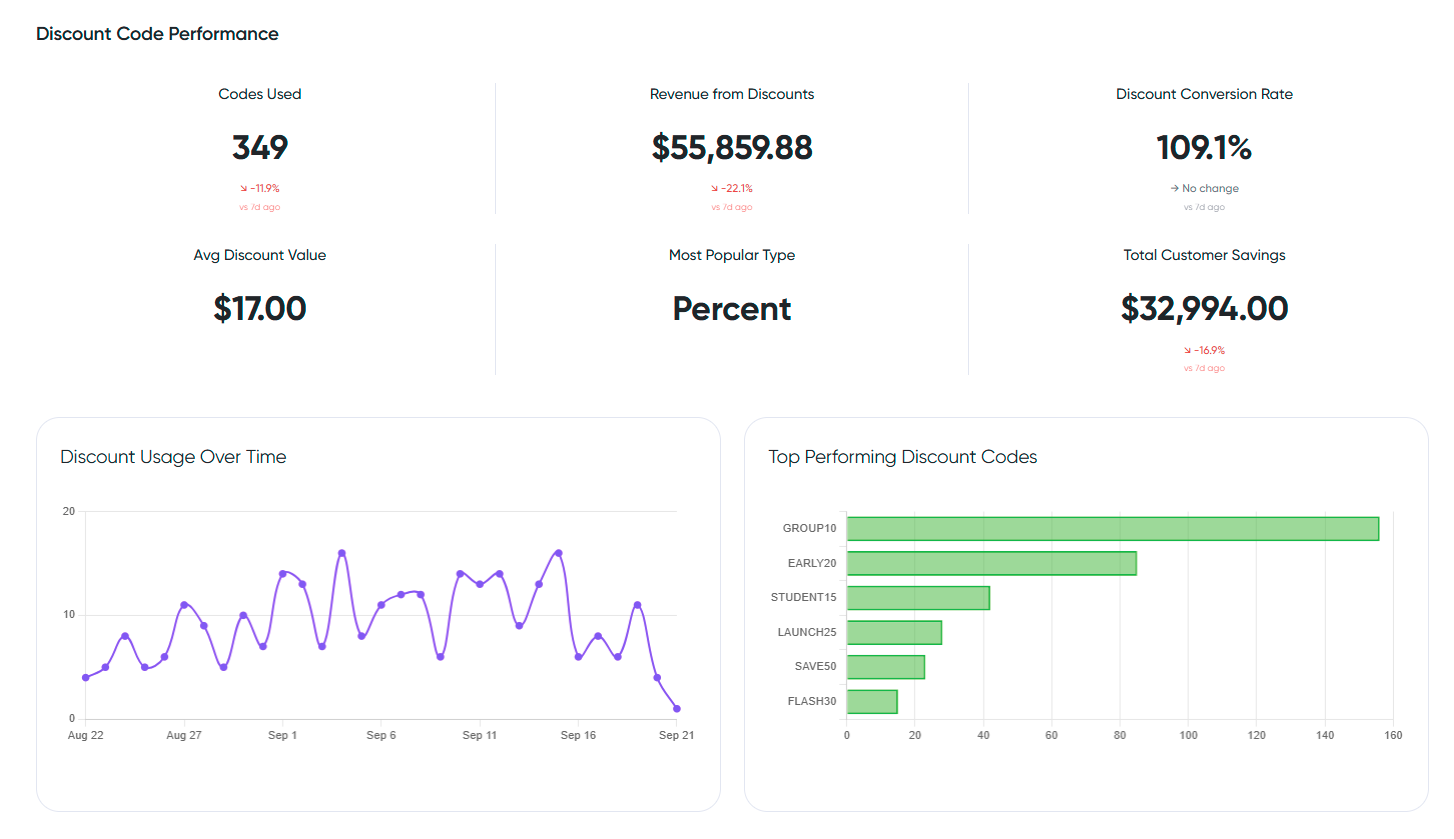This screenshot has height=839, width=1454.
Task: Click the Codes Used value 349
Action: pos(260,148)
